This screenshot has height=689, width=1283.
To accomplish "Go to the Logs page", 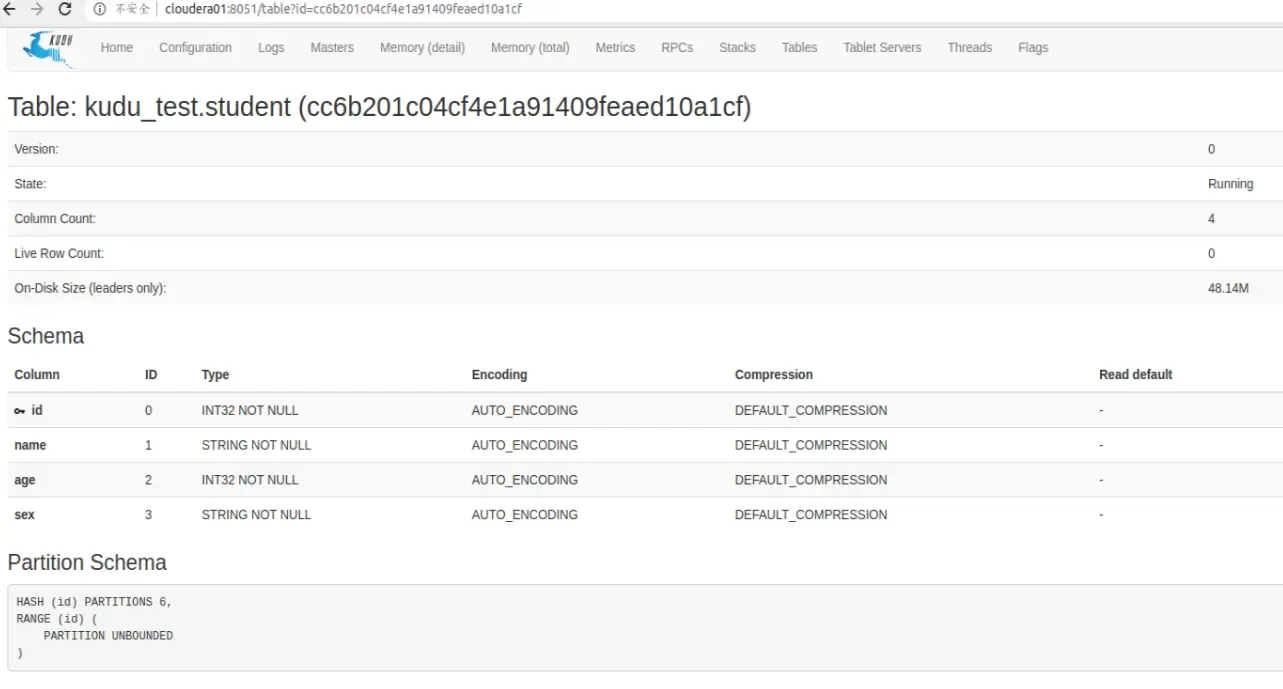I will pos(271,48).
